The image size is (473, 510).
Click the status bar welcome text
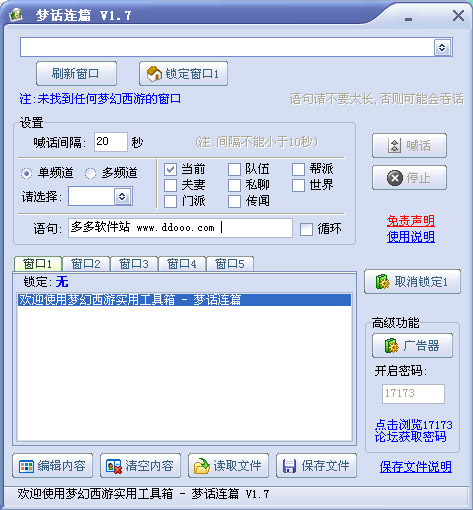click(143, 494)
